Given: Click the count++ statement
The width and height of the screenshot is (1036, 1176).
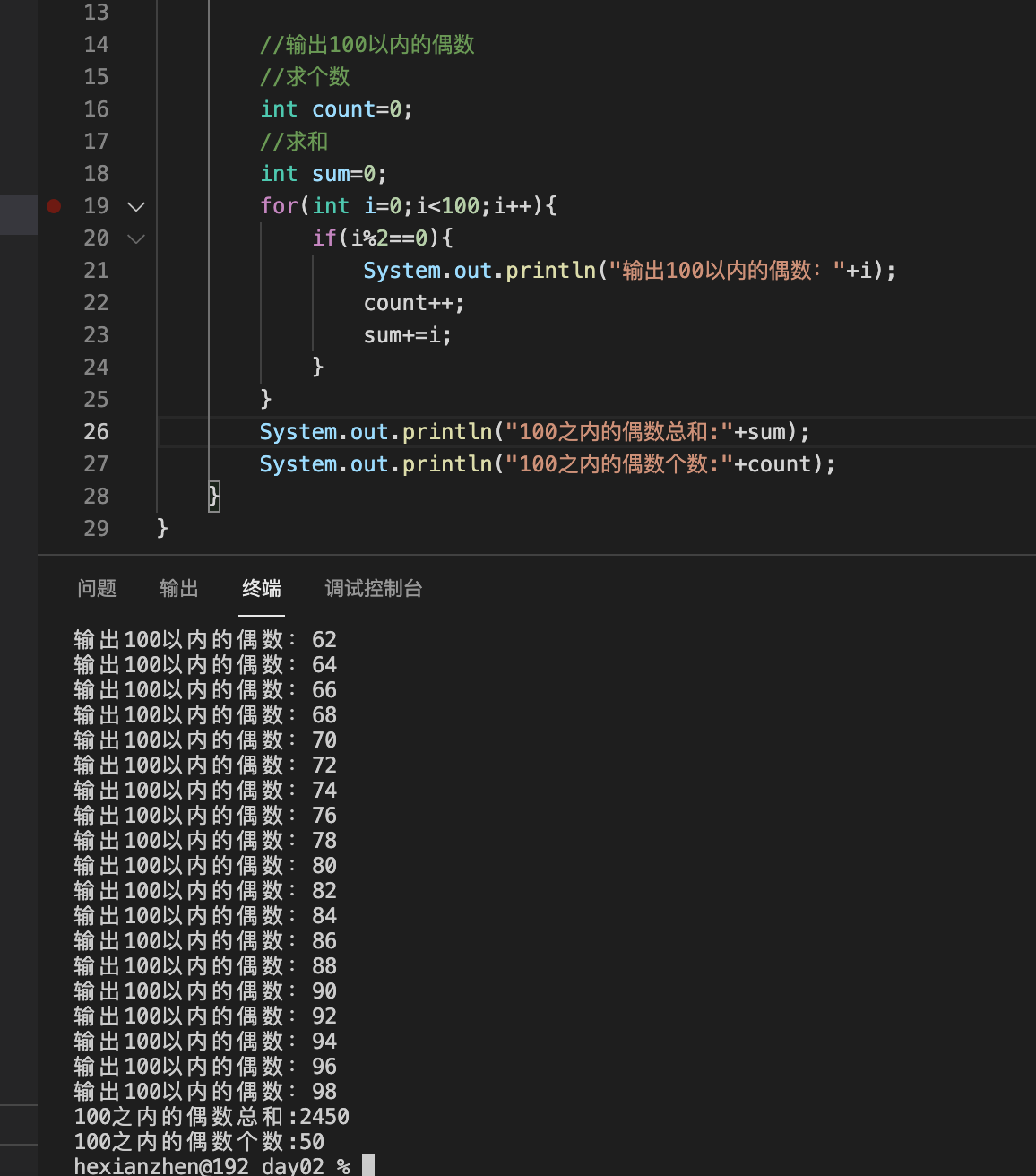Looking at the screenshot, I should [x=414, y=303].
